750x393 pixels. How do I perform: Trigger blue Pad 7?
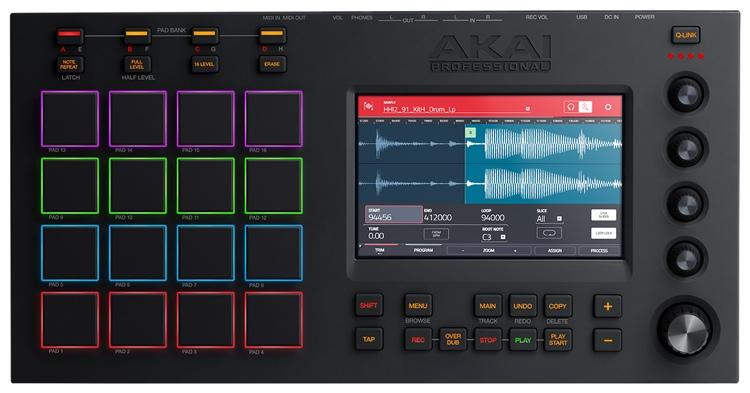coord(206,253)
